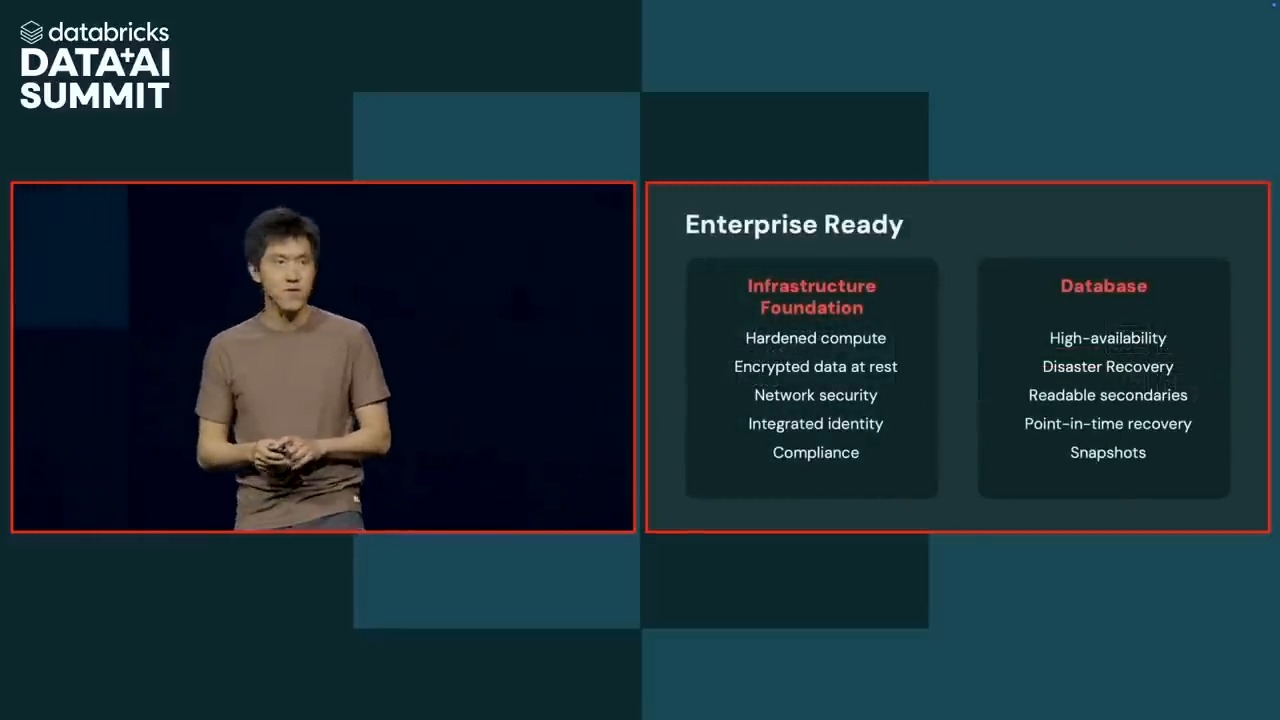This screenshot has width=1280, height=720.
Task: Click the Compliance item
Action: click(x=815, y=452)
